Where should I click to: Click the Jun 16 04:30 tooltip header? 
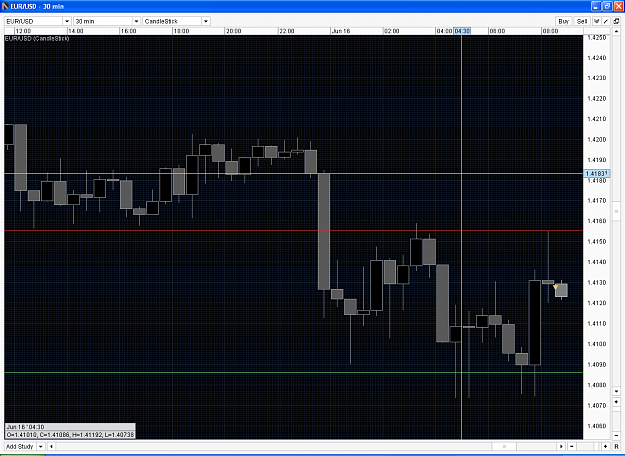(70, 427)
